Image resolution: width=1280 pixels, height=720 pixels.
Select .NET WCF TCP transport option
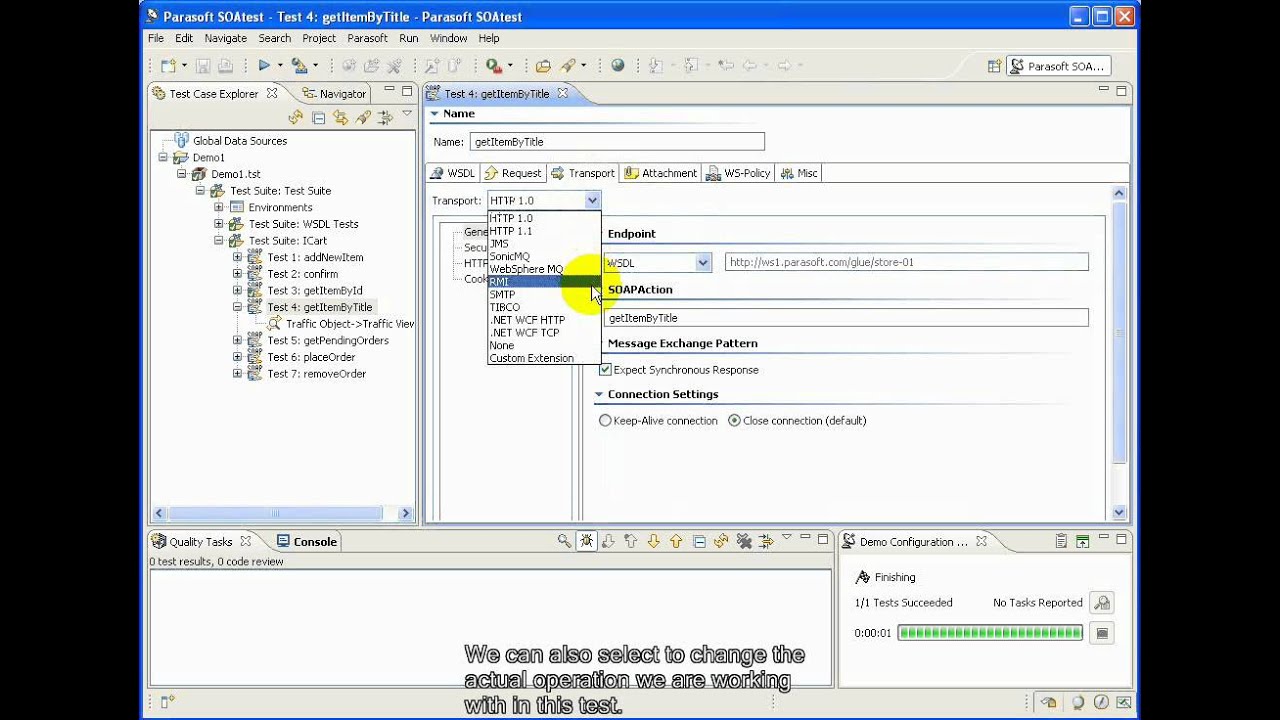(x=544, y=333)
